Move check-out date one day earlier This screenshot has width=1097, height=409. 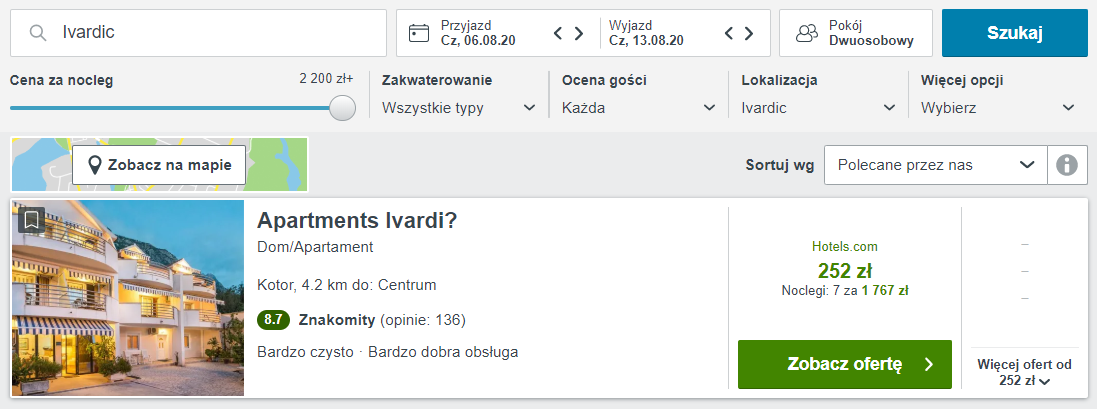pyautogui.click(x=729, y=33)
